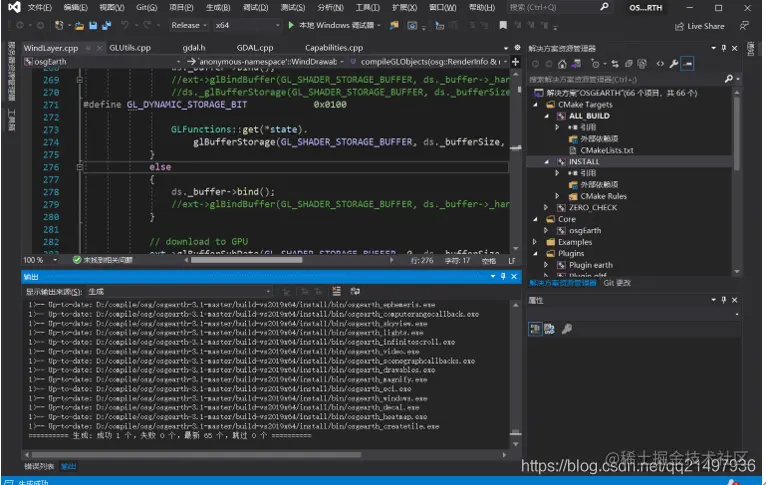Click the bookmark toolbar icon
The width and height of the screenshot is (766, 485).
[x=503, y=25]
